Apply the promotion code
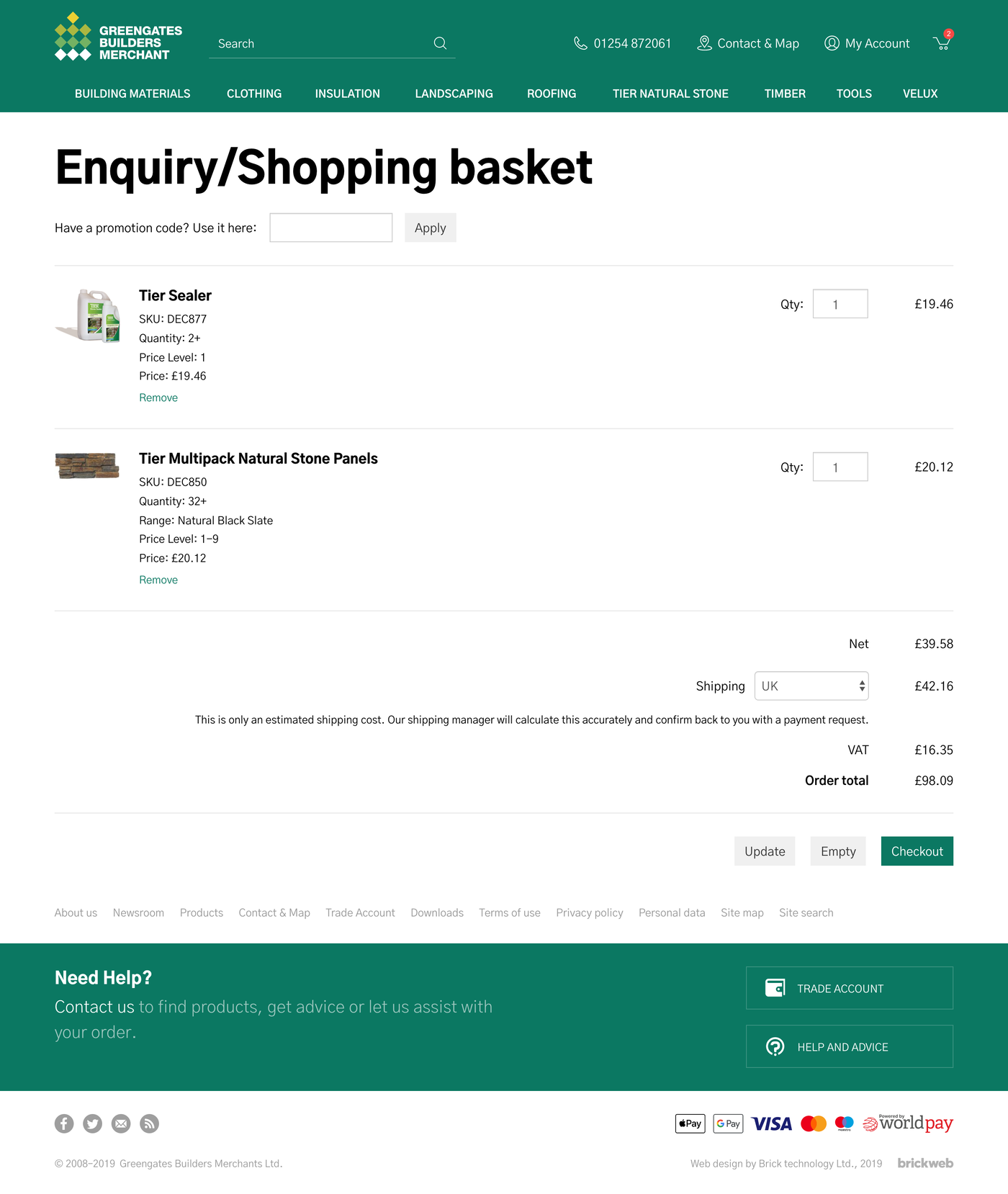The height and width of the screenshot is (1194, 1008). 430,228
